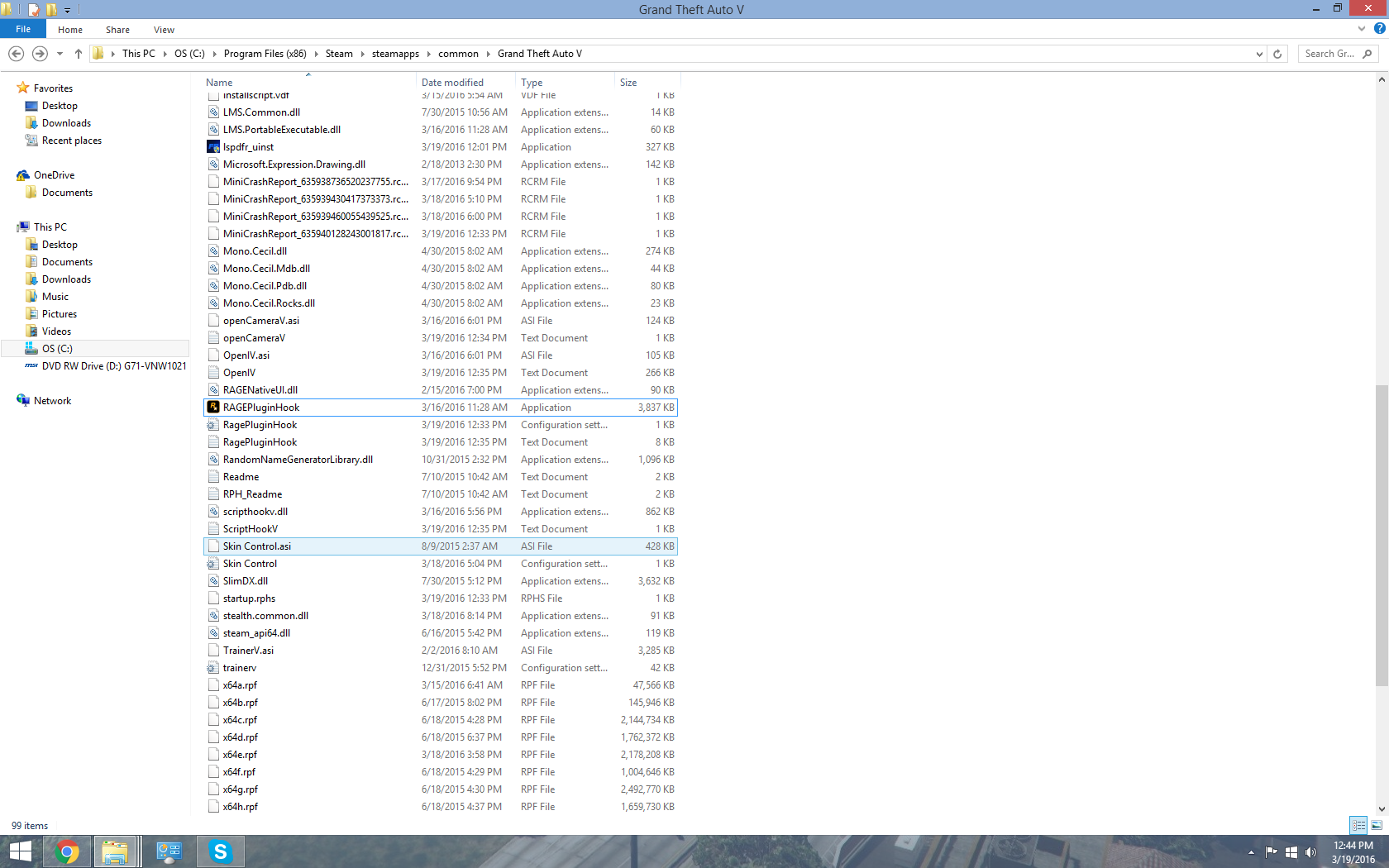Click This PC in the address breadcrumb
Screen dimensions: 1389x868
[x=138, y=54]
